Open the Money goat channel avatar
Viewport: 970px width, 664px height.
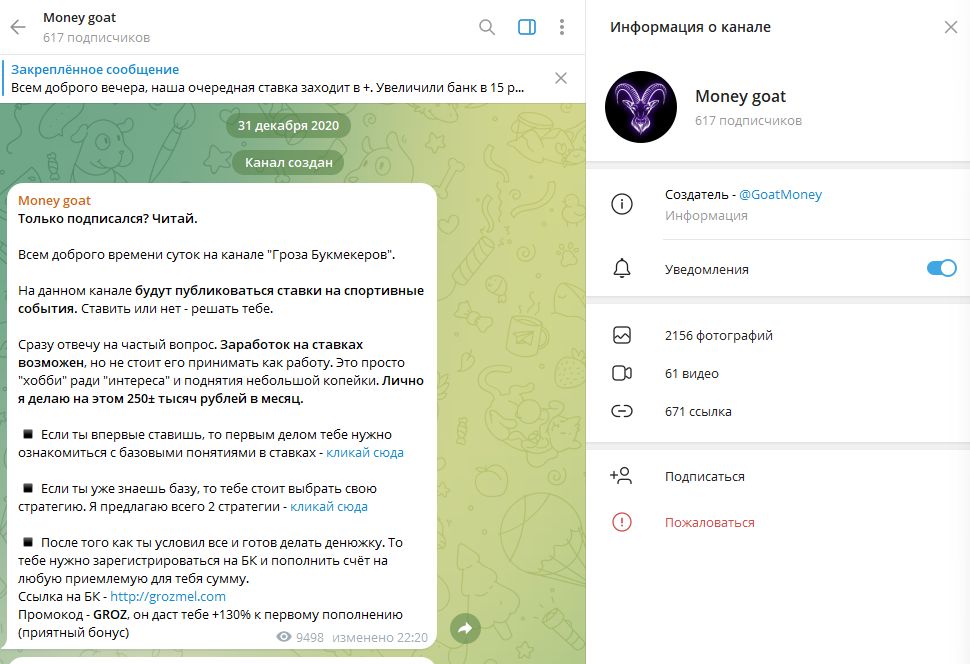pyautogui.click(x=641, y=107)
